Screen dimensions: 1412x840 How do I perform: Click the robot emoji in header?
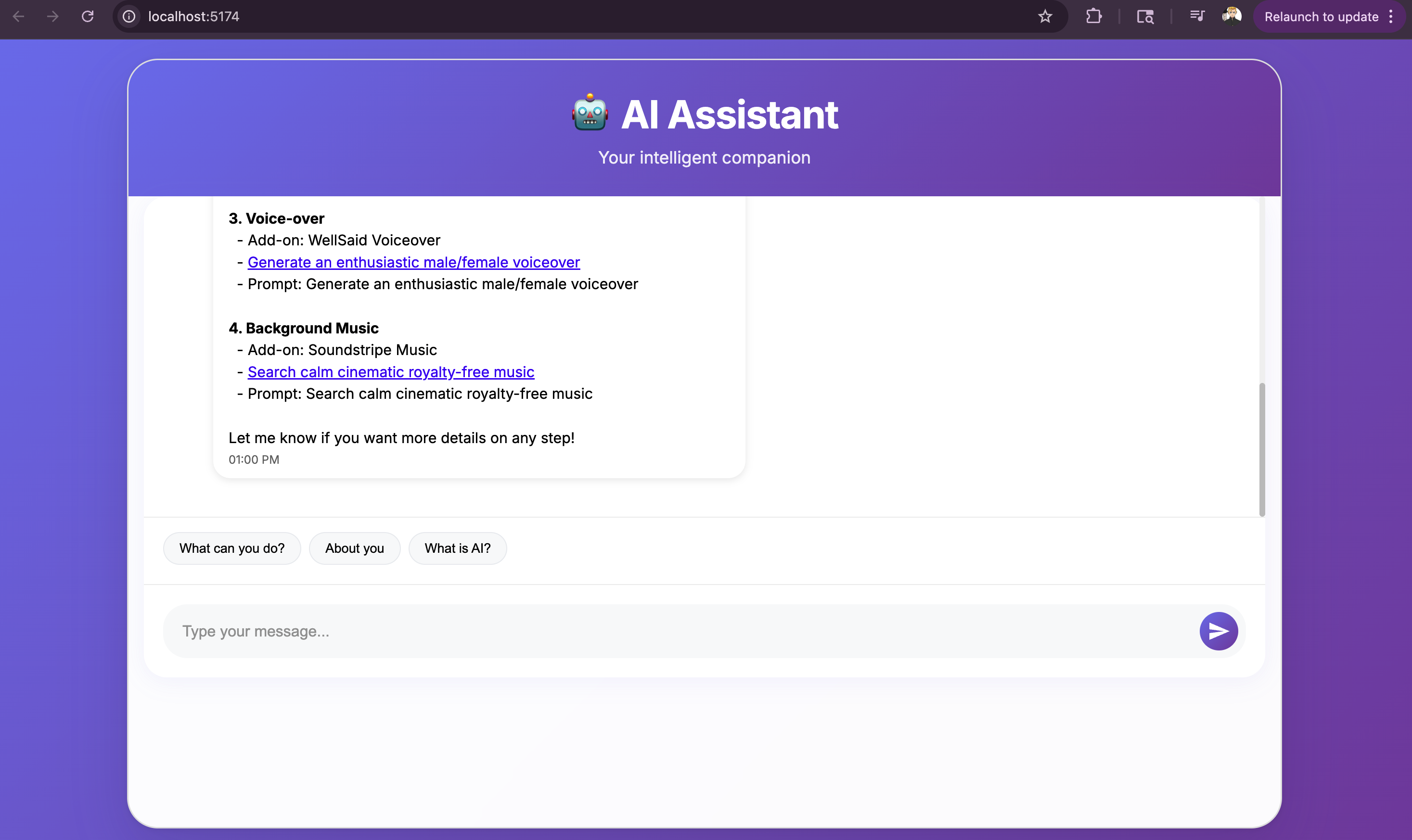(x=590, y=113)
